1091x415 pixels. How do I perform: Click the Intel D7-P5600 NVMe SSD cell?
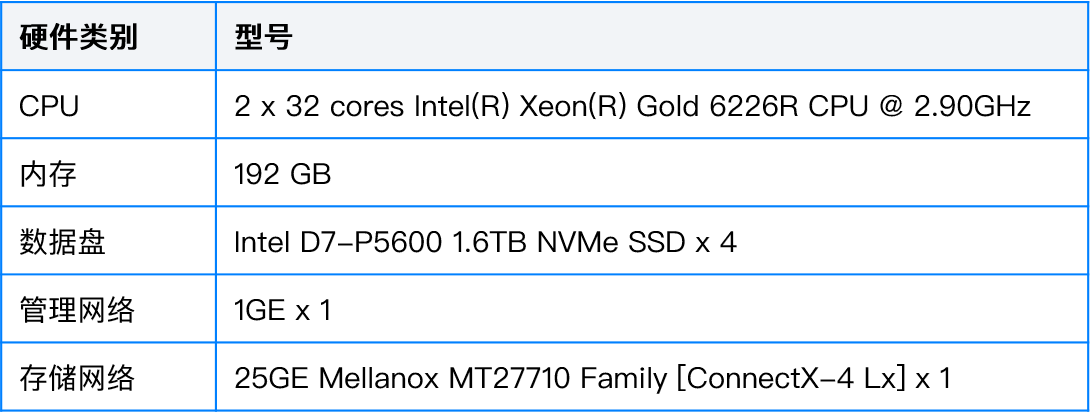tap(486, 242)
